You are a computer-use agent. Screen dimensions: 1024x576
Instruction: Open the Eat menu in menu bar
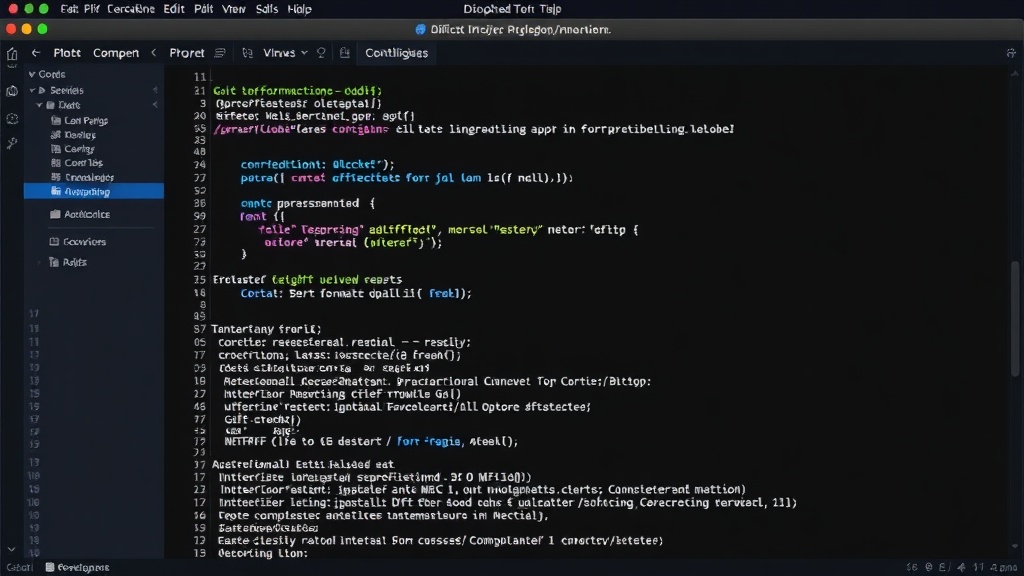[x=69, y=9]
